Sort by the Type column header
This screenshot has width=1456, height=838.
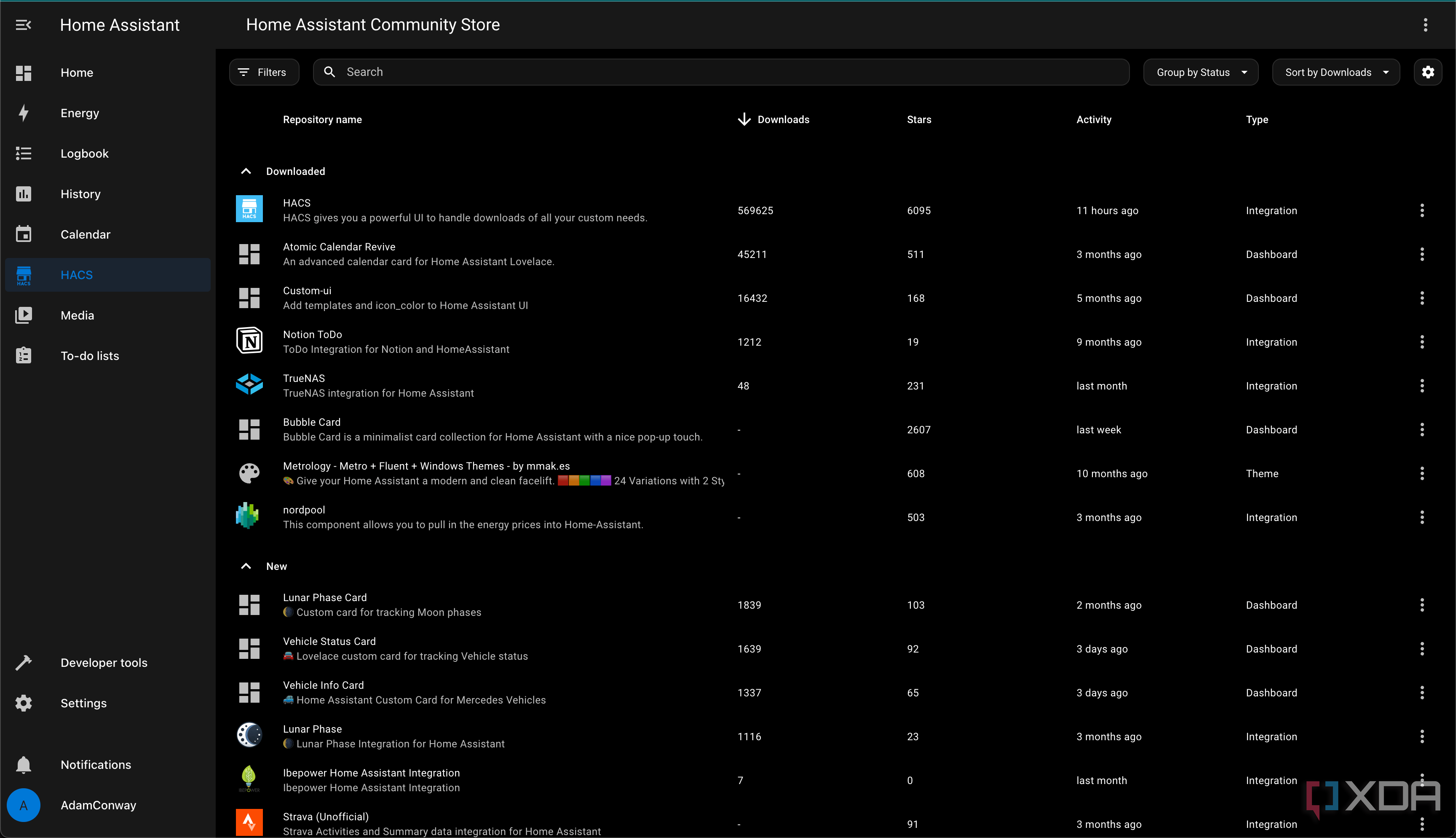point(1257,119)
